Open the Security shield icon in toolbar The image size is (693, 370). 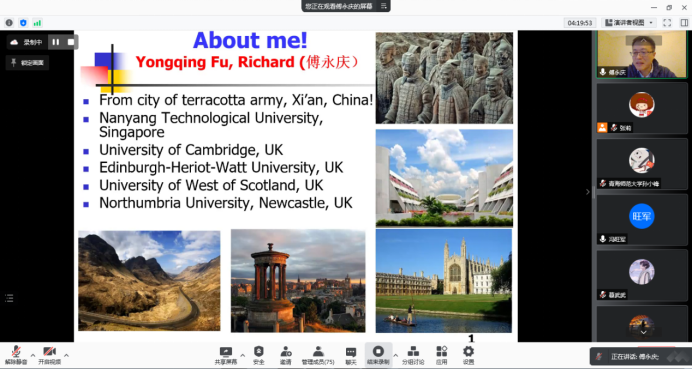tap(259, 355)
